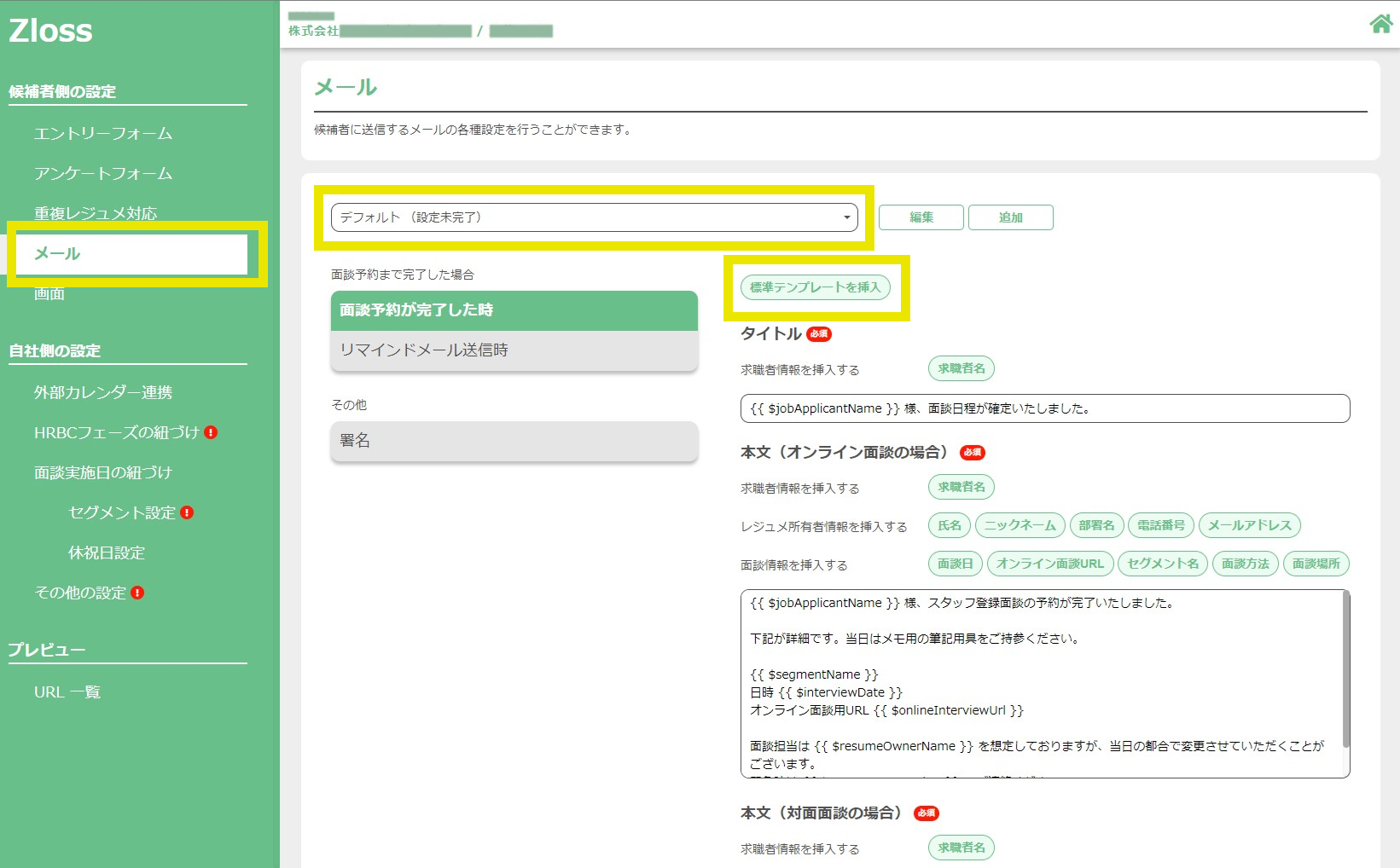Screen dimensions: 1400x868
Task: Open 面談実施日の紐づけ in sidebar
Action: coord(103,472)
